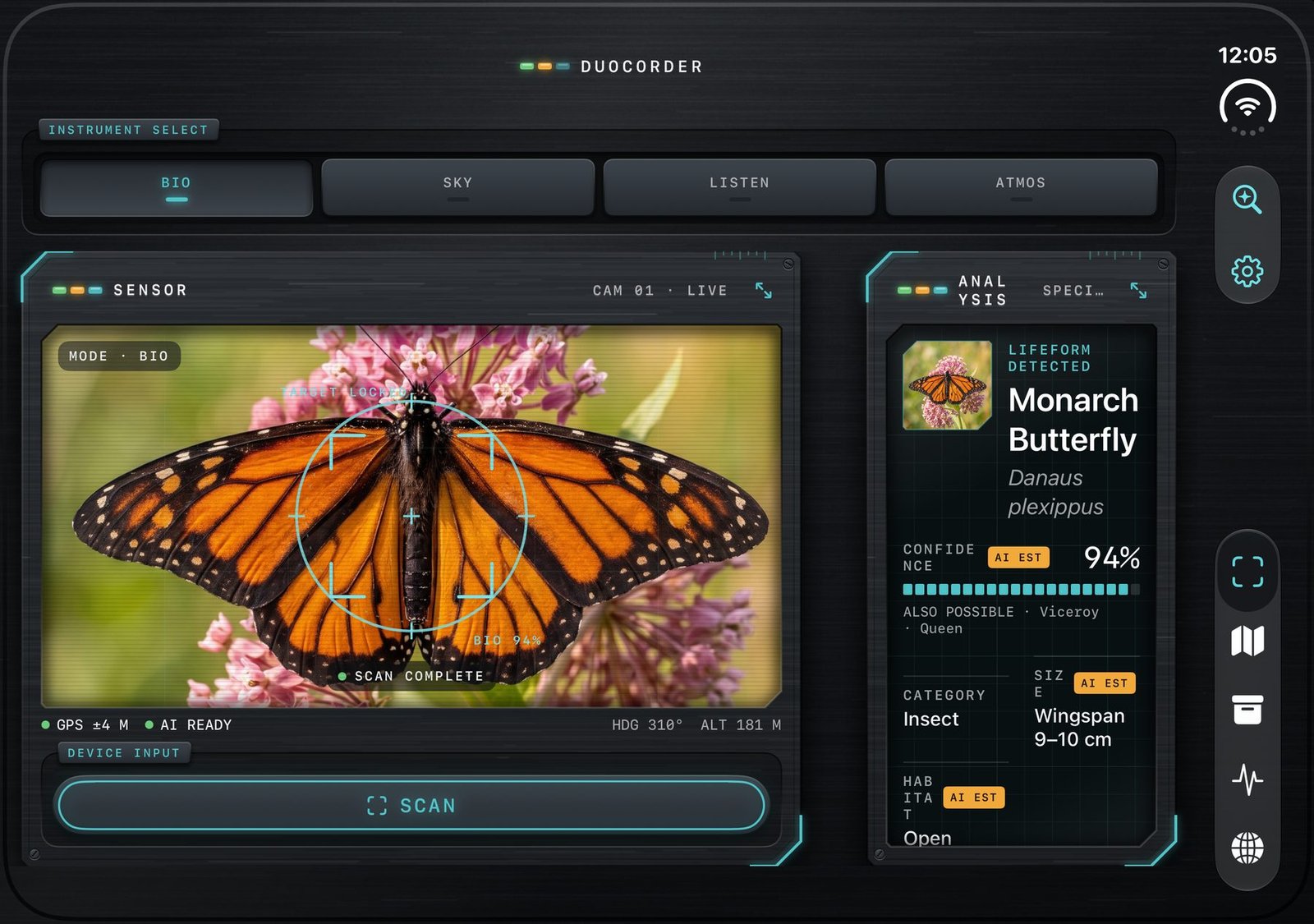Click the 'LIFEFORM DETECTED' heading
This screenshot has width=1314, height=924.
pos(1050,358)
